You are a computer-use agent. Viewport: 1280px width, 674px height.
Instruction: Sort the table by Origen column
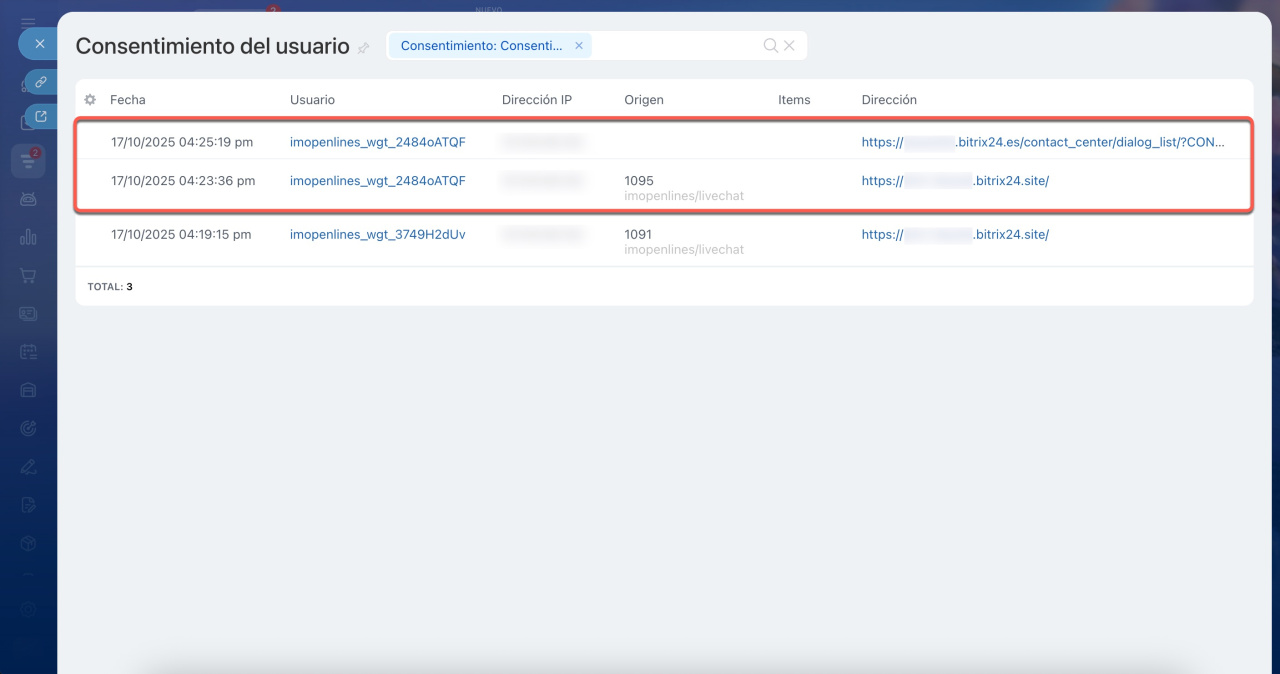pyautogui.click(x=644, y=100)
